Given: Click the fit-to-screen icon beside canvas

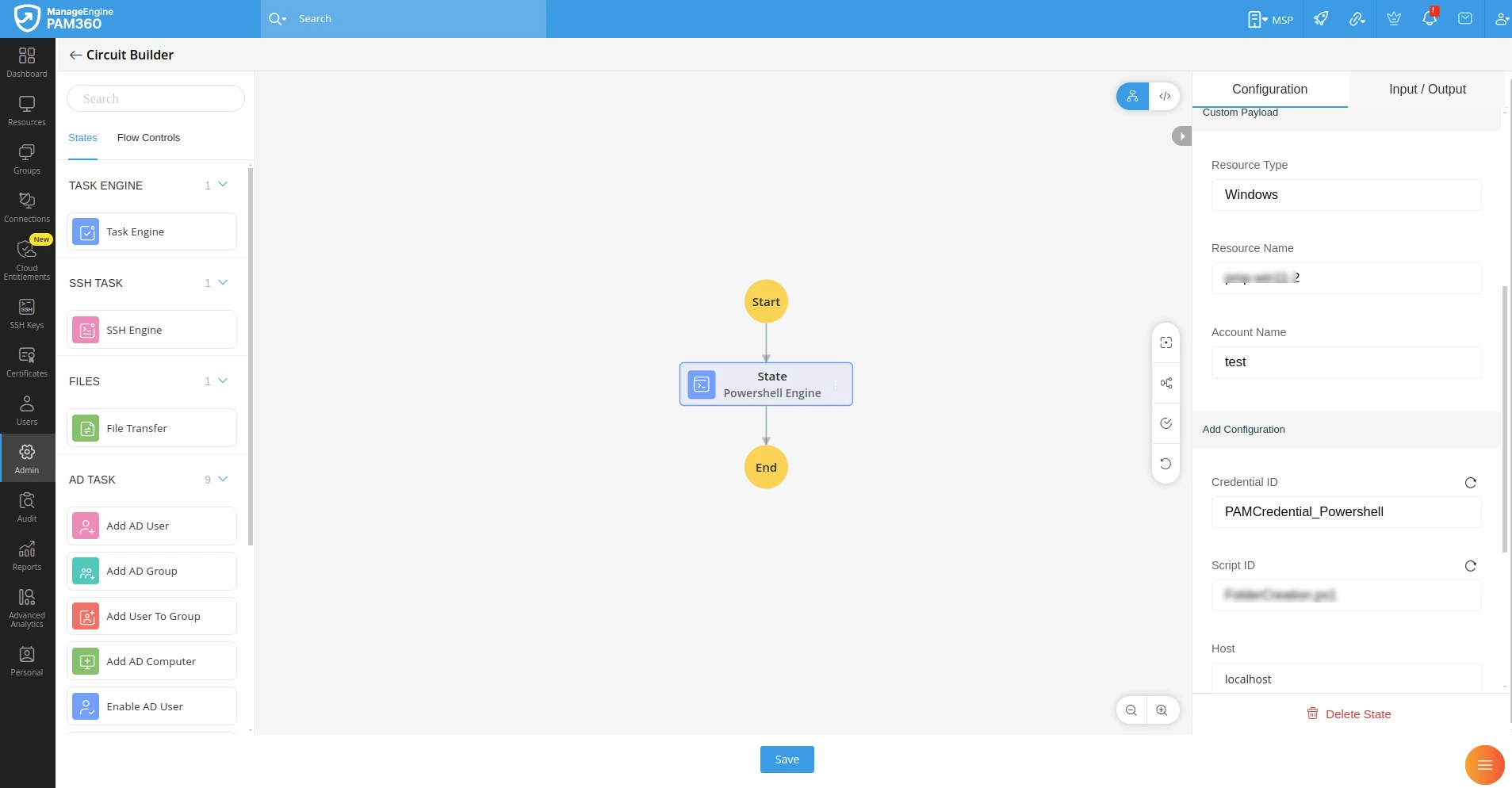Looking at the screenshot, I should 1166,342.
